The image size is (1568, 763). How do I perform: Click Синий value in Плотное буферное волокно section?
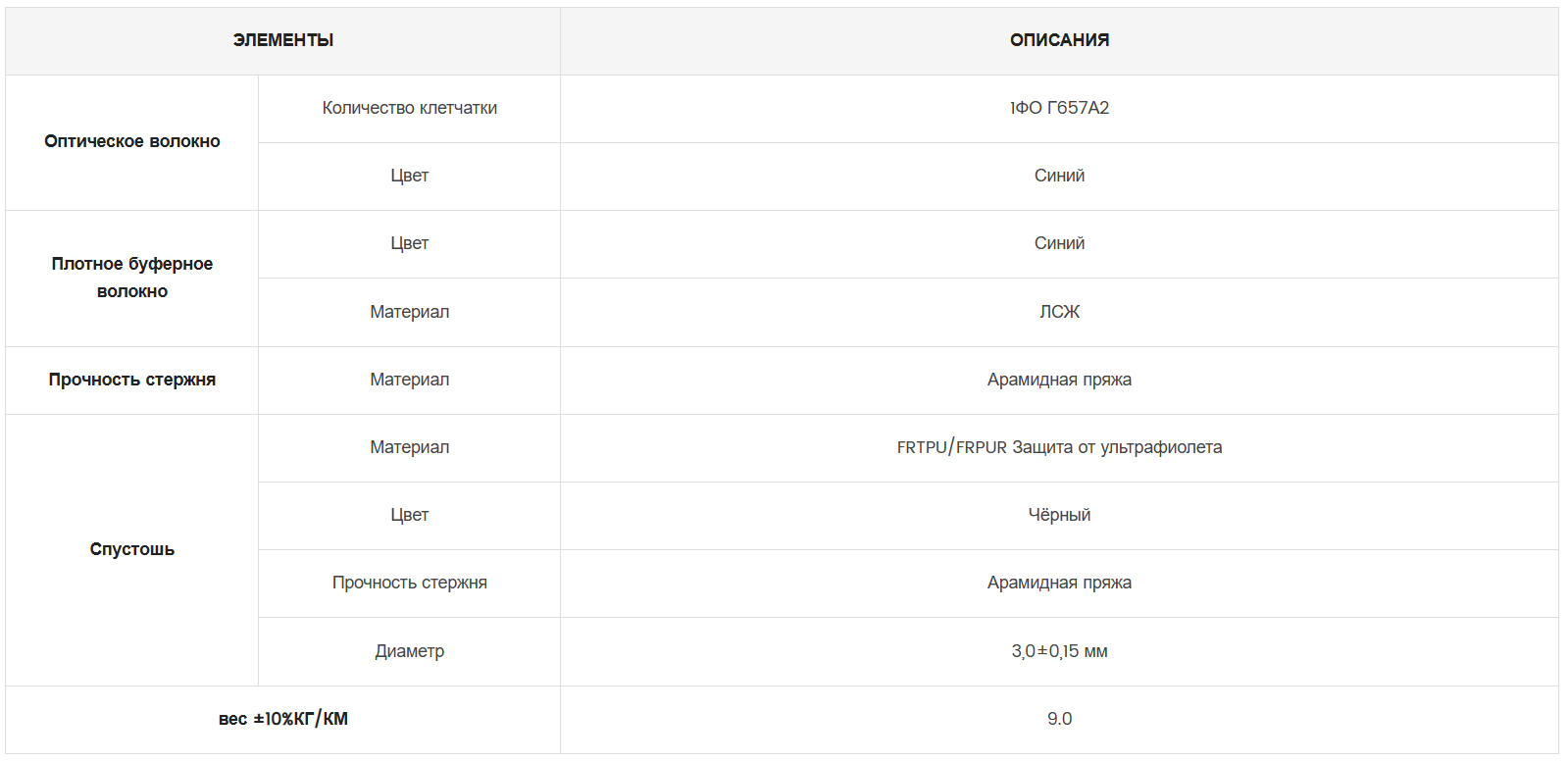(1059, 243)
